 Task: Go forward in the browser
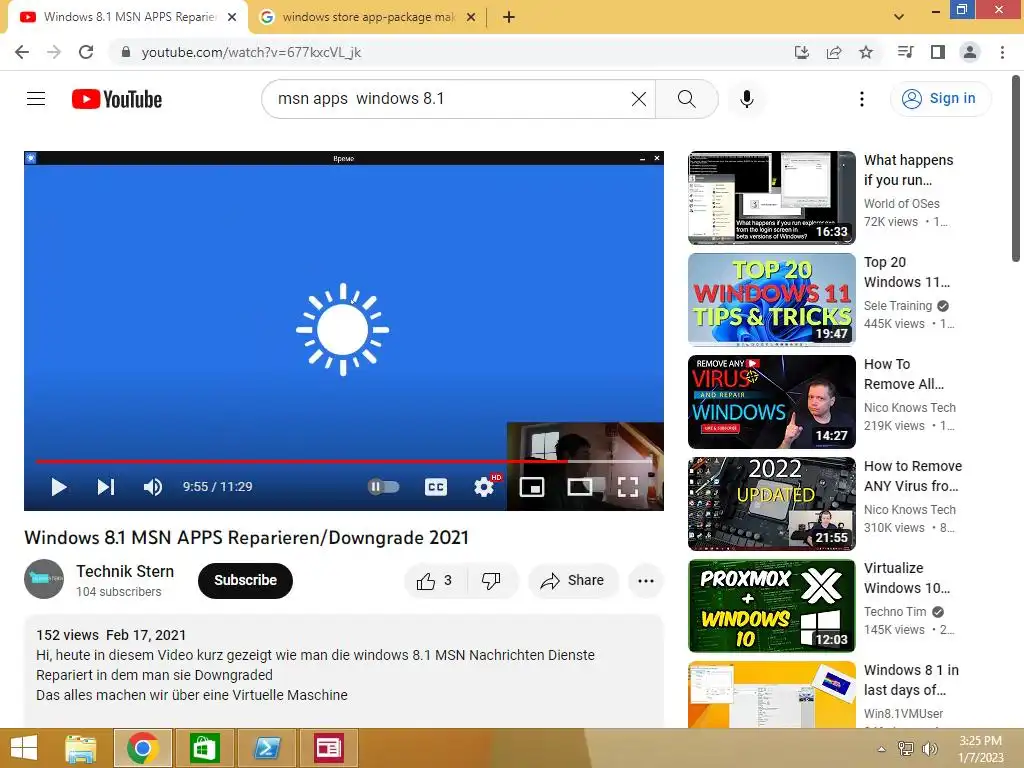pos(54,52)
